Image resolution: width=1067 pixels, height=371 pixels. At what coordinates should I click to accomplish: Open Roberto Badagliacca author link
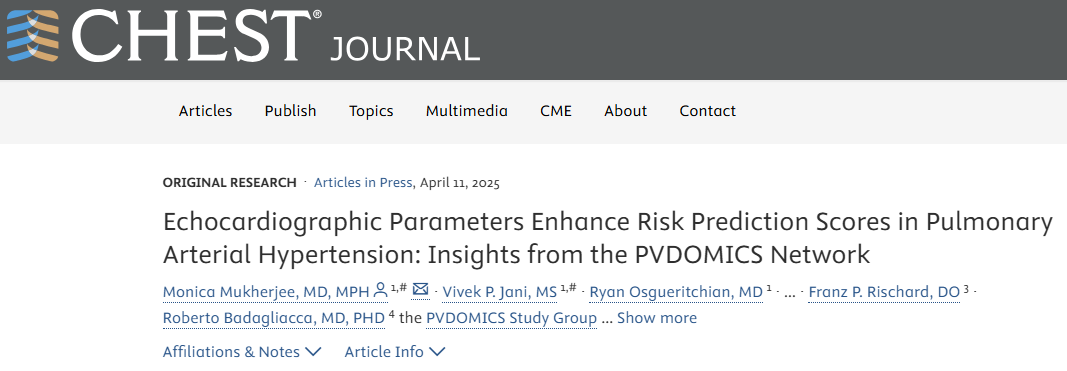click(x=274, y=318)
